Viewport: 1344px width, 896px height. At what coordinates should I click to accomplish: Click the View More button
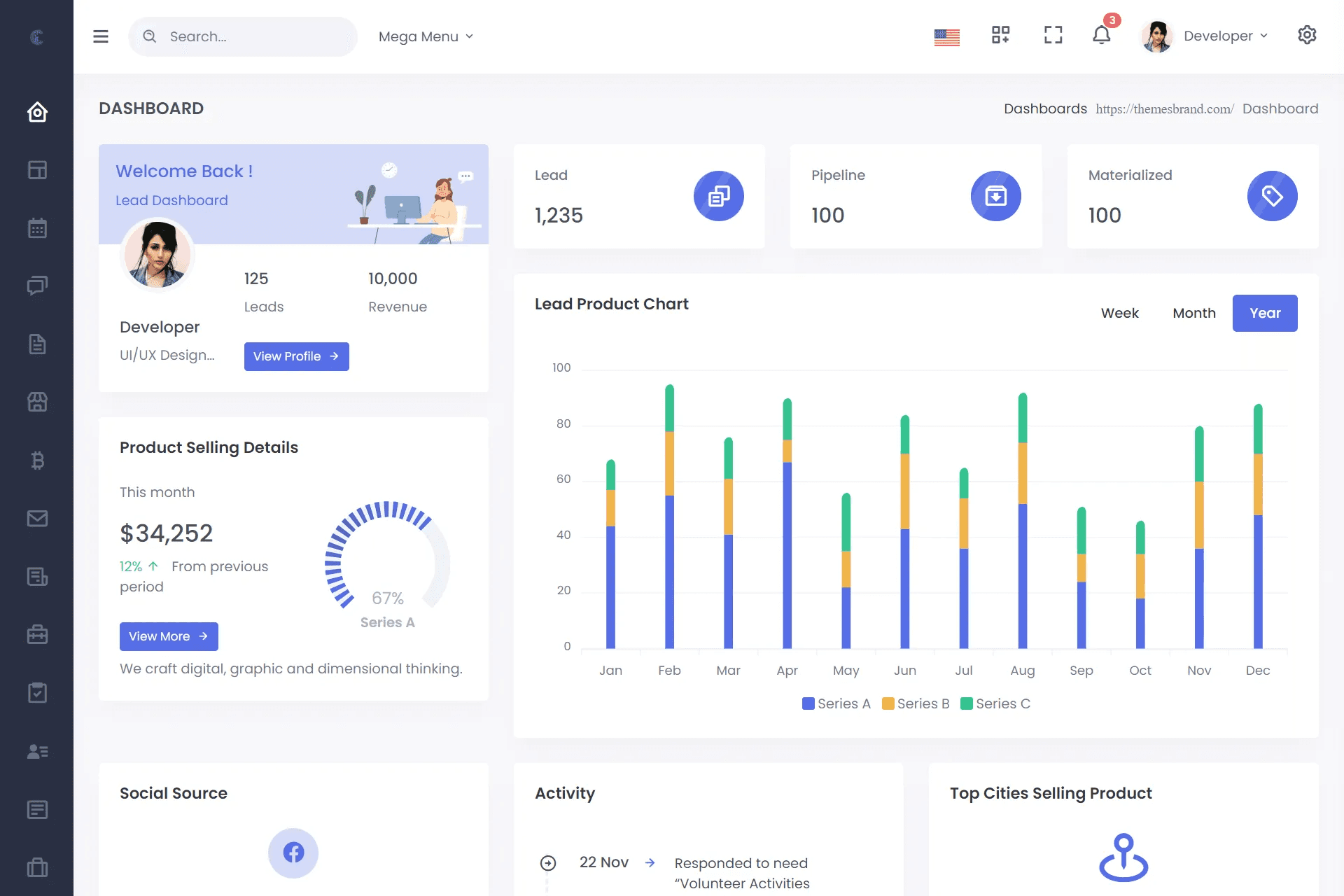pos(169,636)
